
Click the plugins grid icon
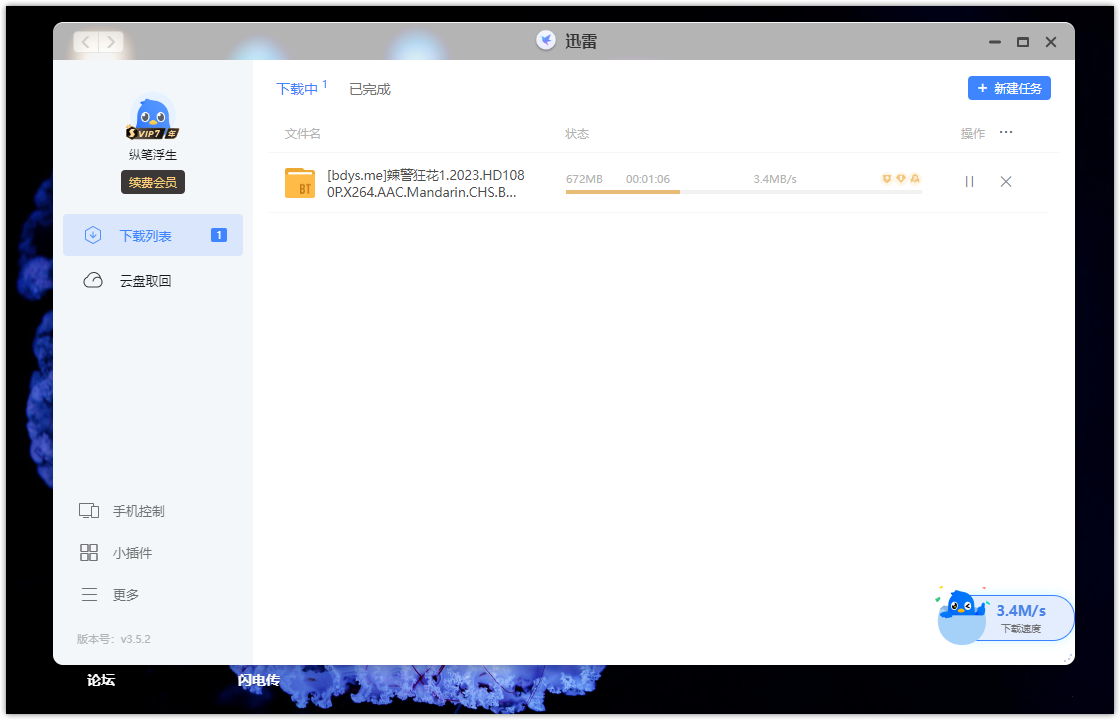click(89, 553)
